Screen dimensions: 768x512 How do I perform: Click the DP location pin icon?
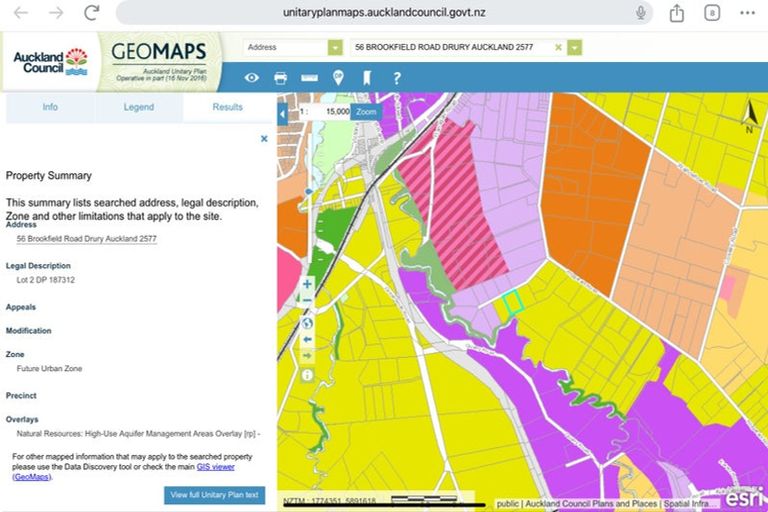tap(338, 78)
